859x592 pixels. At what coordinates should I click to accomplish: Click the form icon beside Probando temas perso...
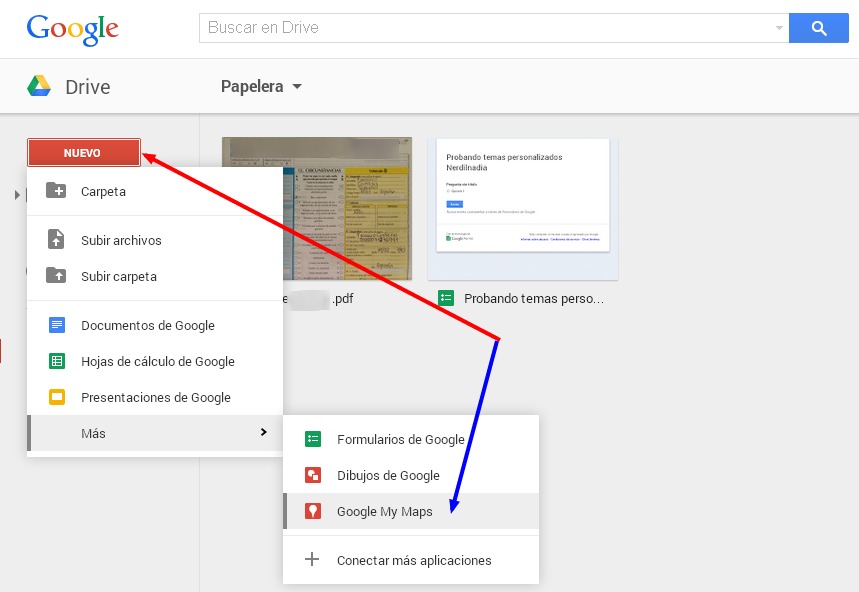(446, 298)
